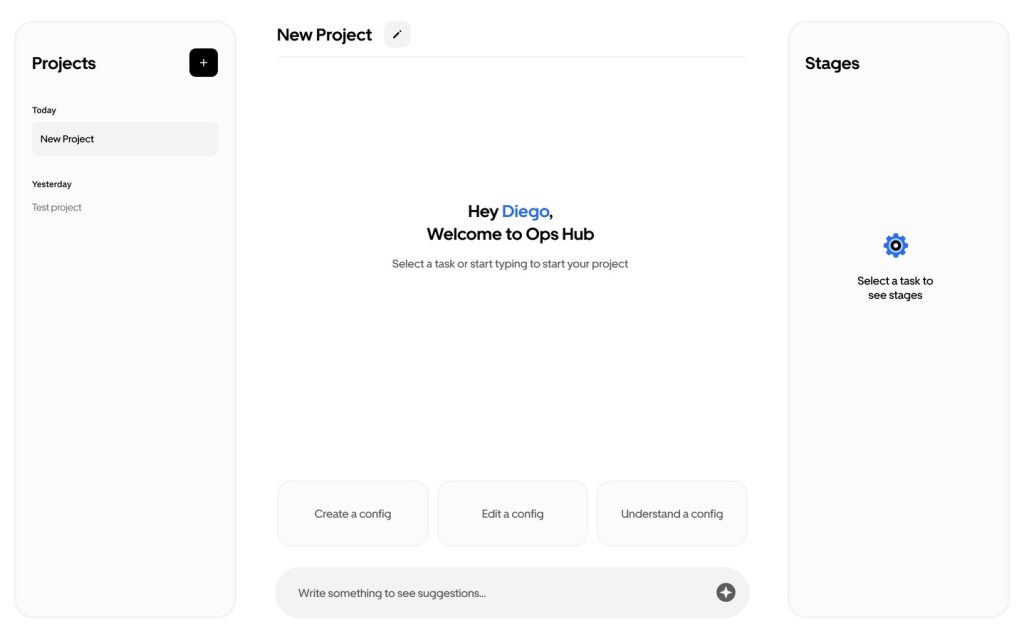Click the blue gear icon in Stages
The image size is (1024, 639).
(895, 246)
